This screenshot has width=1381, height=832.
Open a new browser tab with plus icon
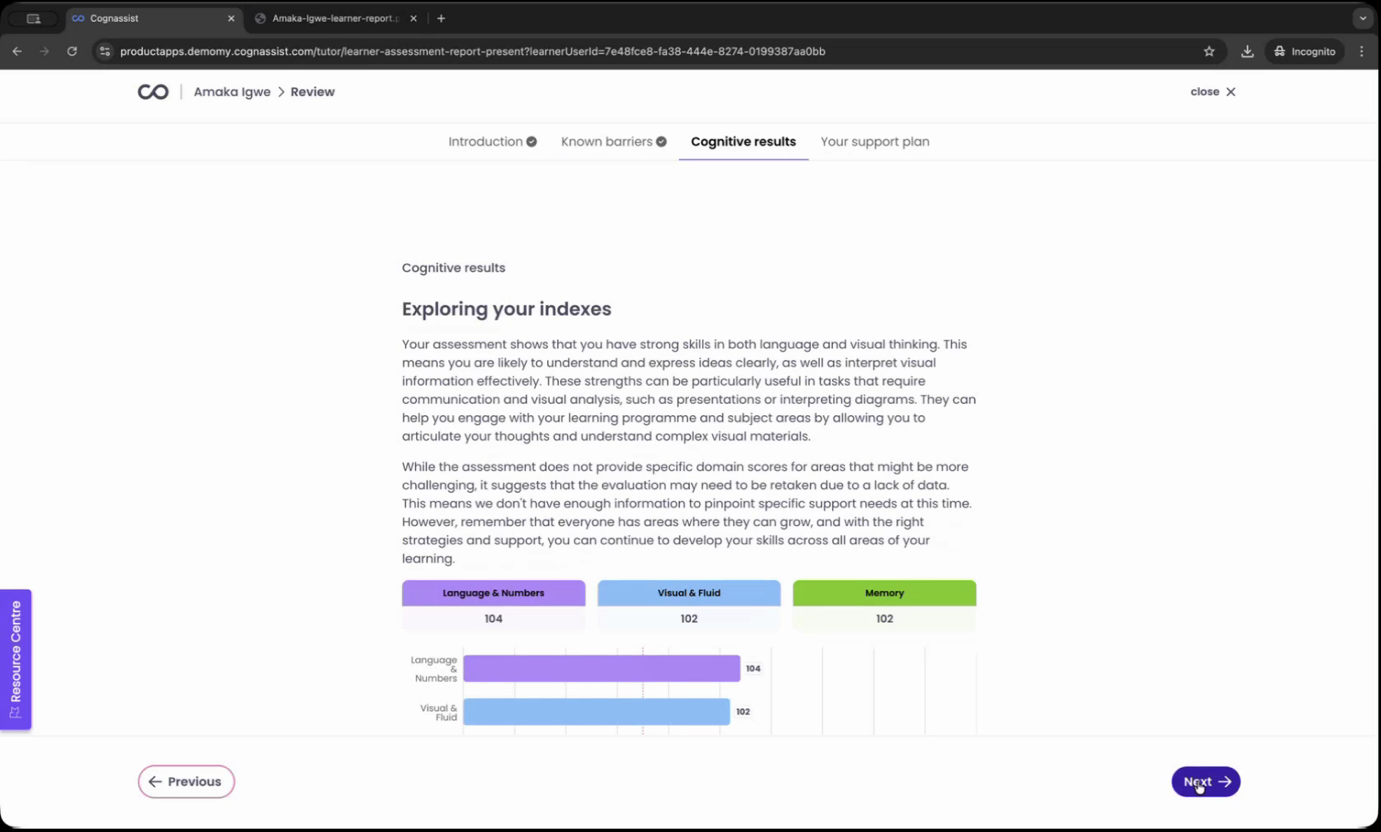[x=441, y=18]
